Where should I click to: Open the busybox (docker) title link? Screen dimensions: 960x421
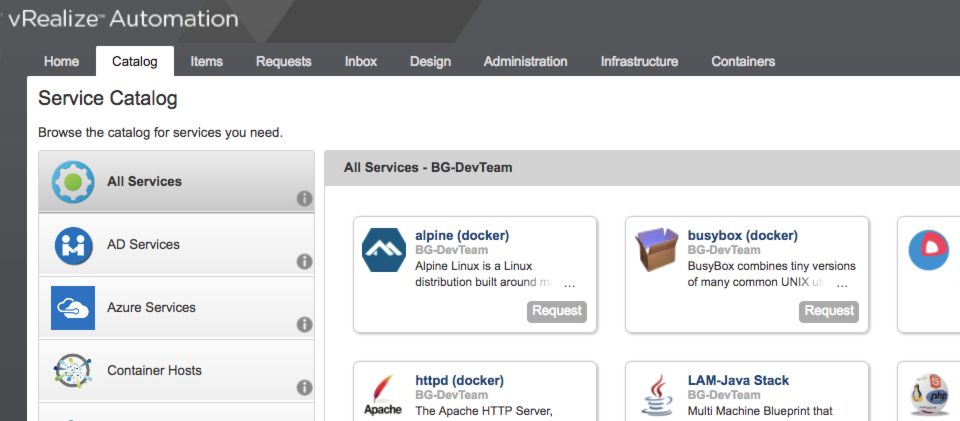[x=743, y=236]
